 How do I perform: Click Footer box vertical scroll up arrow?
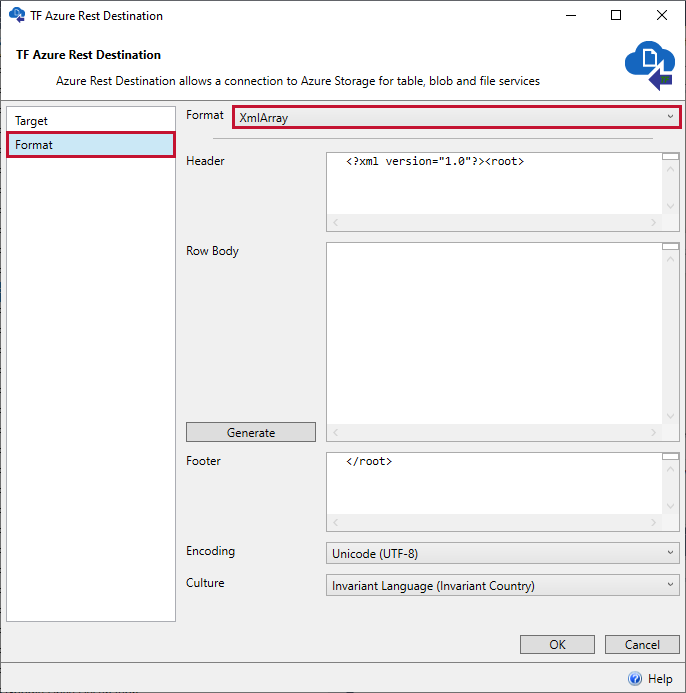click(670, 469)
